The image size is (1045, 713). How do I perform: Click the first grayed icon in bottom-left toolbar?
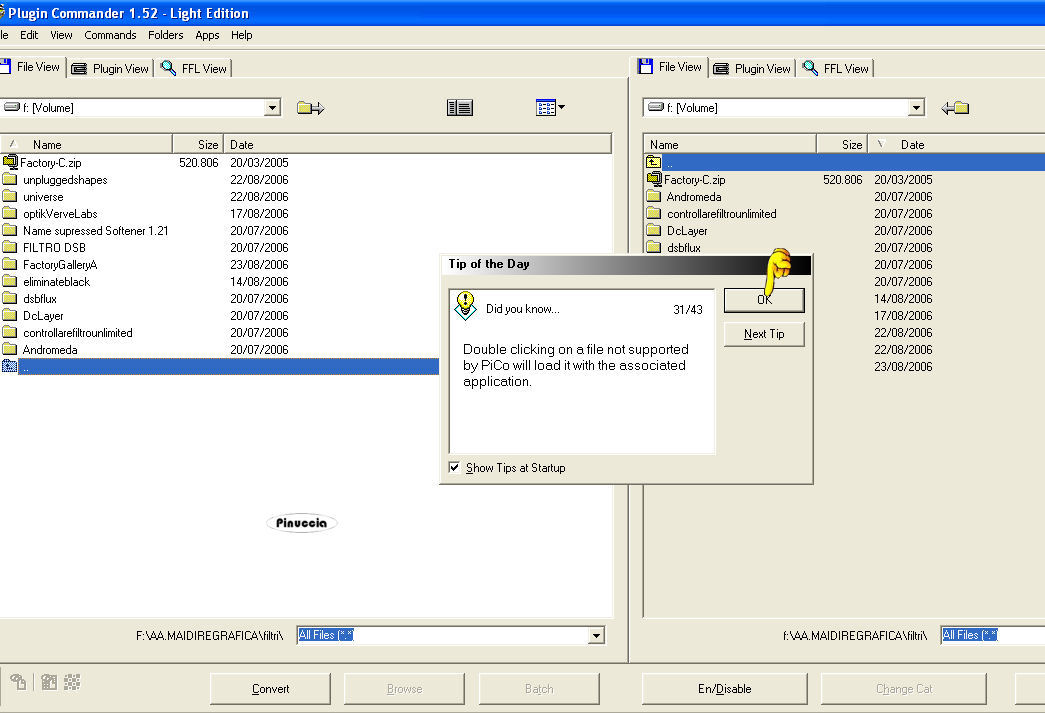tap(19, 682)
